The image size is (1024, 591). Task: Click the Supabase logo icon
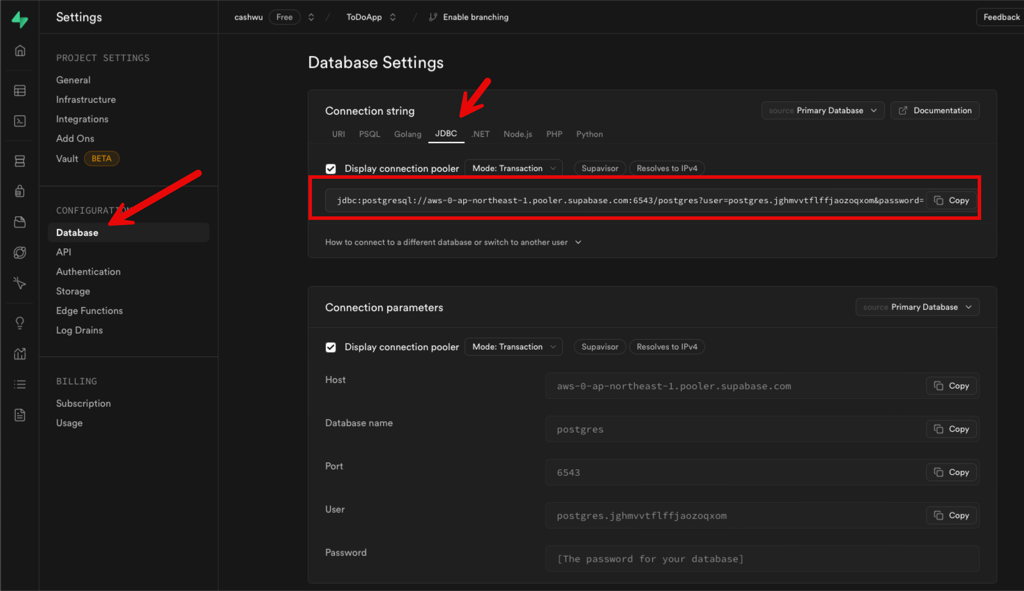19,19
